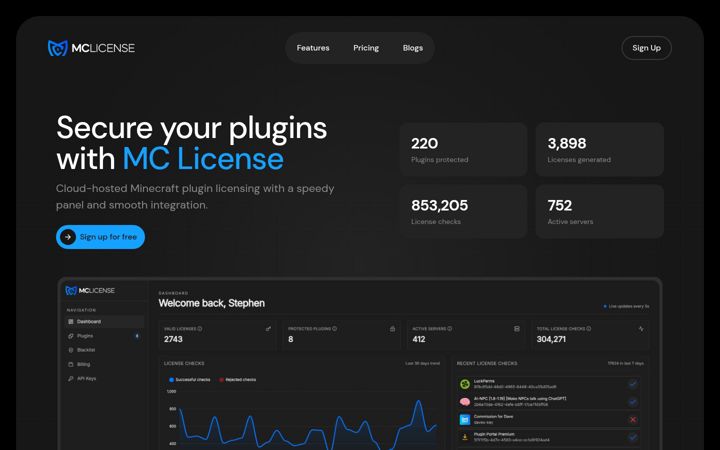Viewport: 720px width, 450px height.
Task: Click the key icon on the Valid Licenses card
Action: tap(268, 329)
